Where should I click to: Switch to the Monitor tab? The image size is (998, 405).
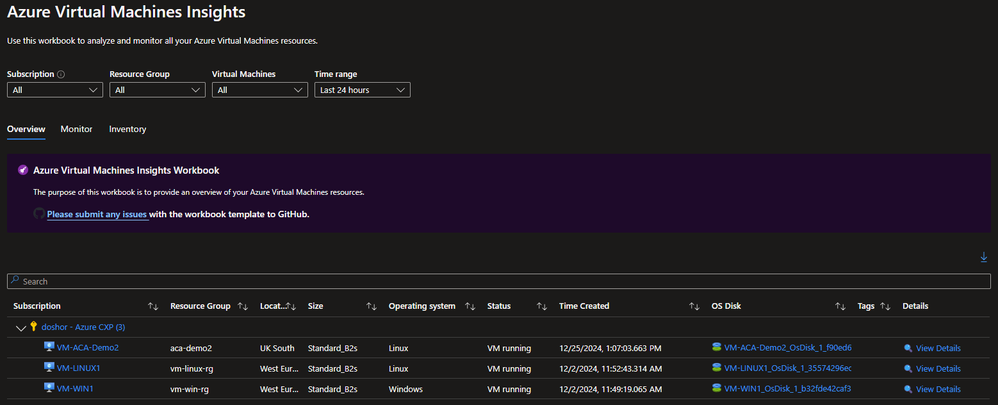pyautogui.click(x=76, y=129)
